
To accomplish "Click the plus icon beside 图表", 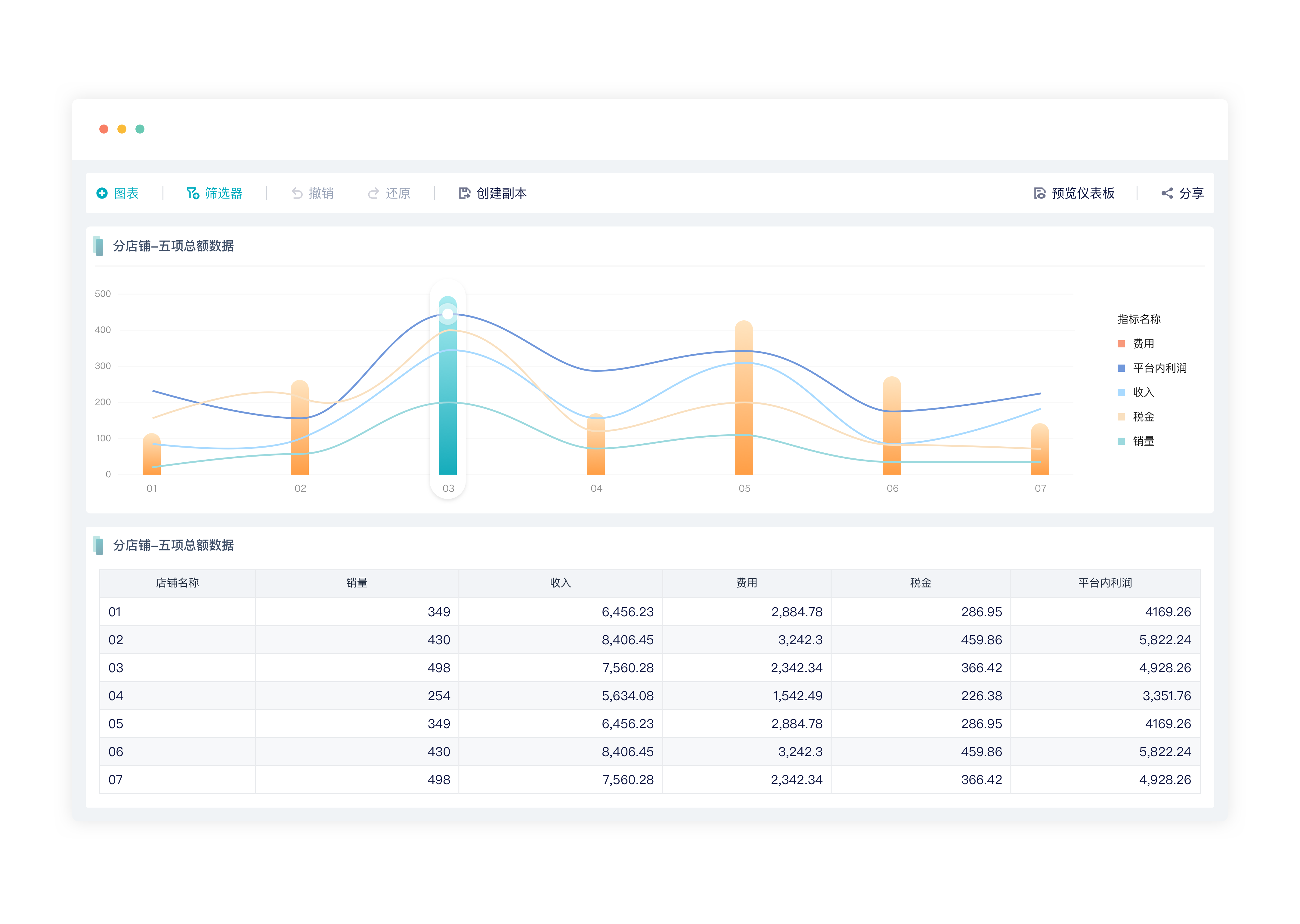I will pos(102,193).
